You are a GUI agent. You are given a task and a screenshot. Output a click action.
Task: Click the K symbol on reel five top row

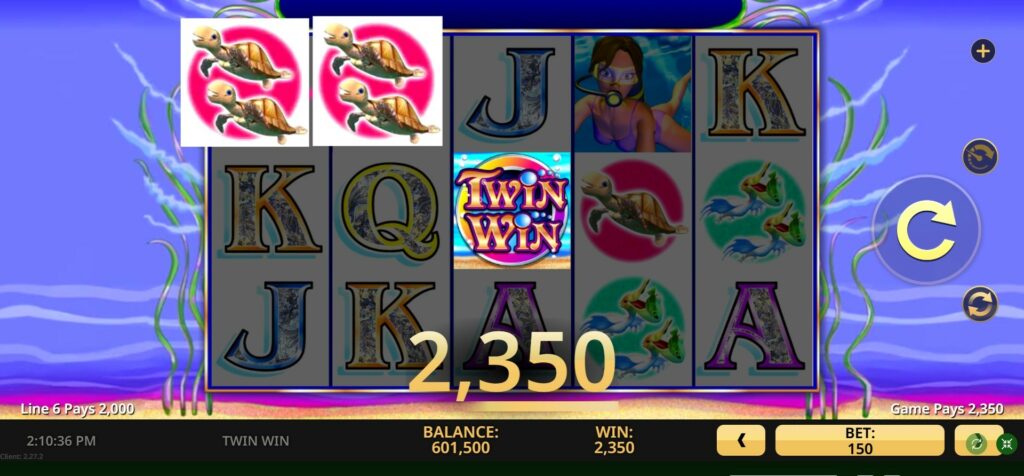pos(754,93)
